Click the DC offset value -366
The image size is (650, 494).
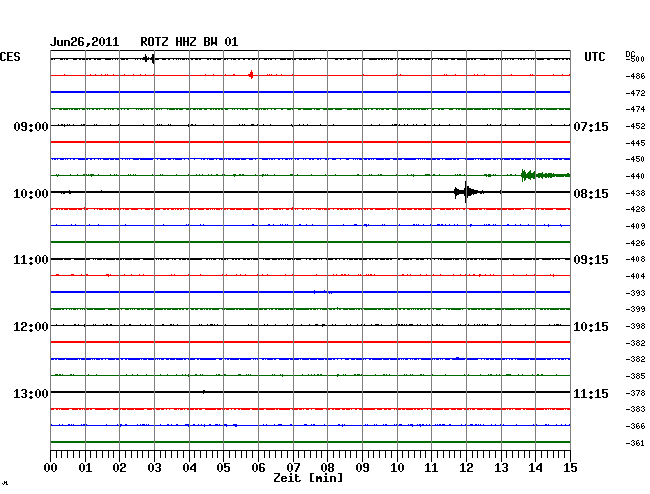tap(635, 426)
